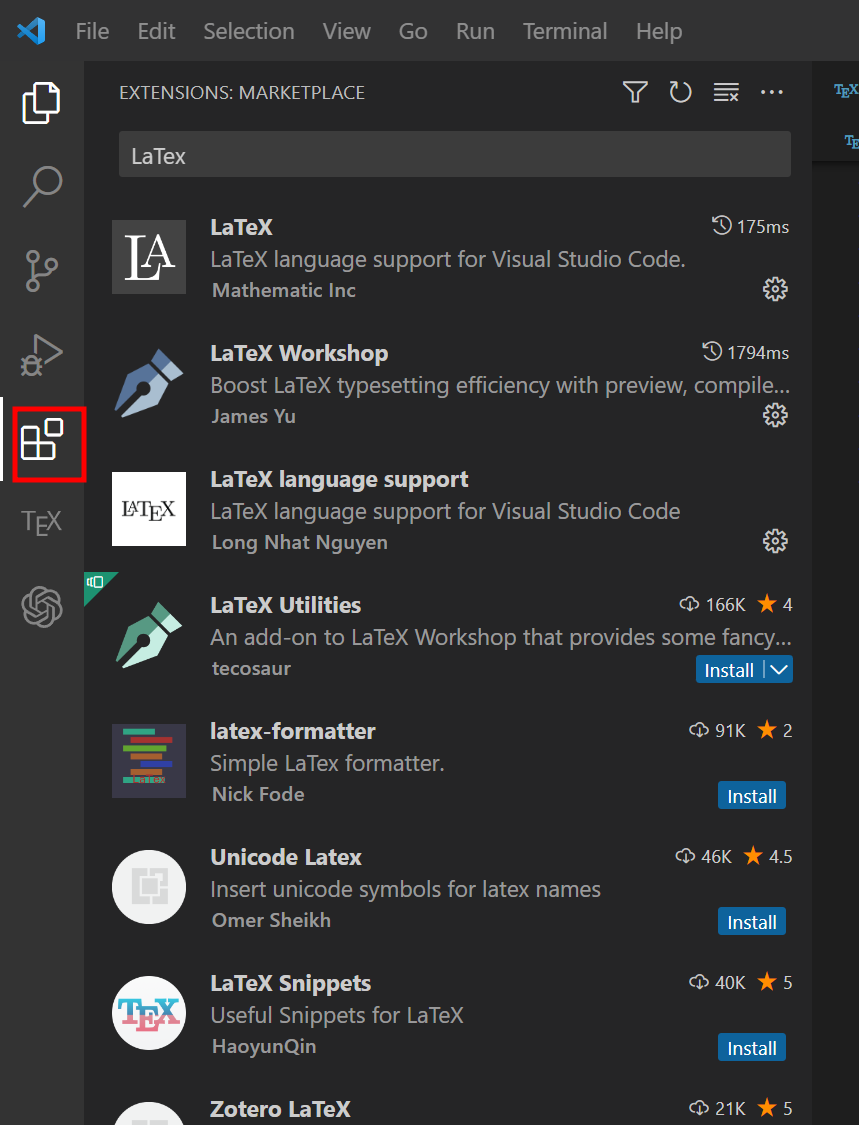
Task: Open the Run menu
Action: pyautogui.click(x=475, y=32)
